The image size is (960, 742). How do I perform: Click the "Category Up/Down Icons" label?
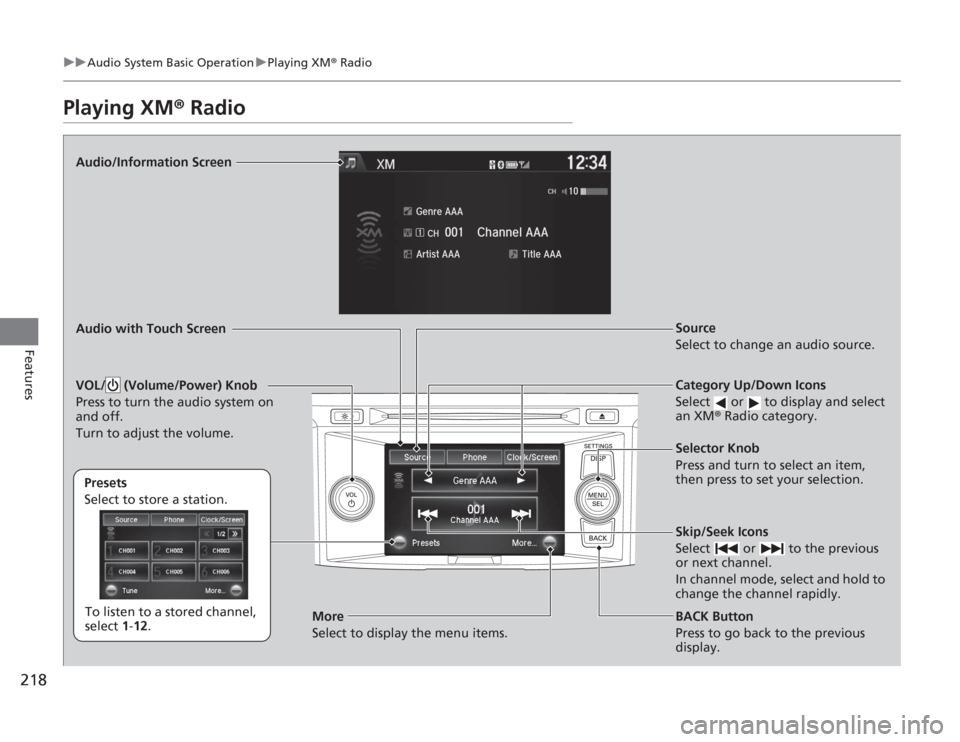pos(751,385)
